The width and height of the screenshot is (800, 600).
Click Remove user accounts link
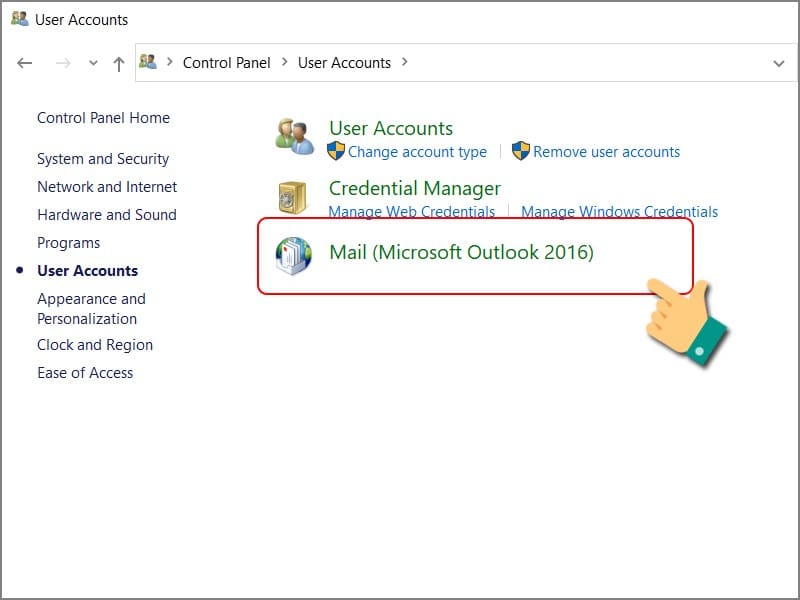pyautogui.click(x=607, y=152)
